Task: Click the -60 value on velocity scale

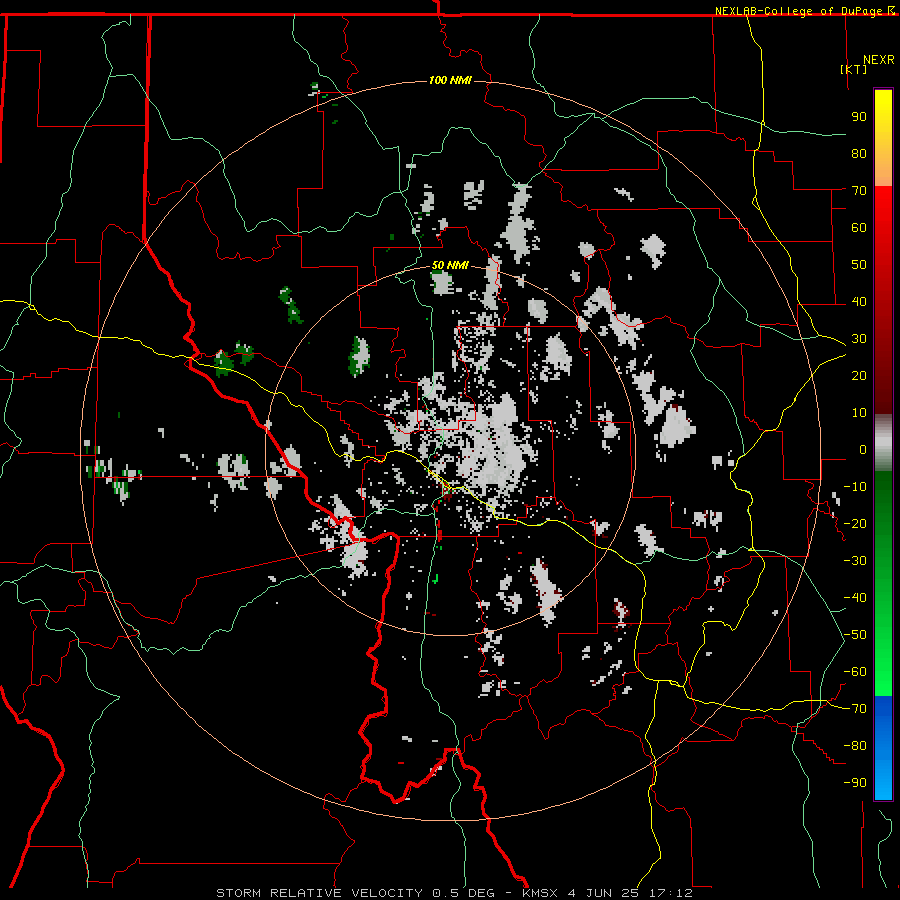Action: coord(855,672)
